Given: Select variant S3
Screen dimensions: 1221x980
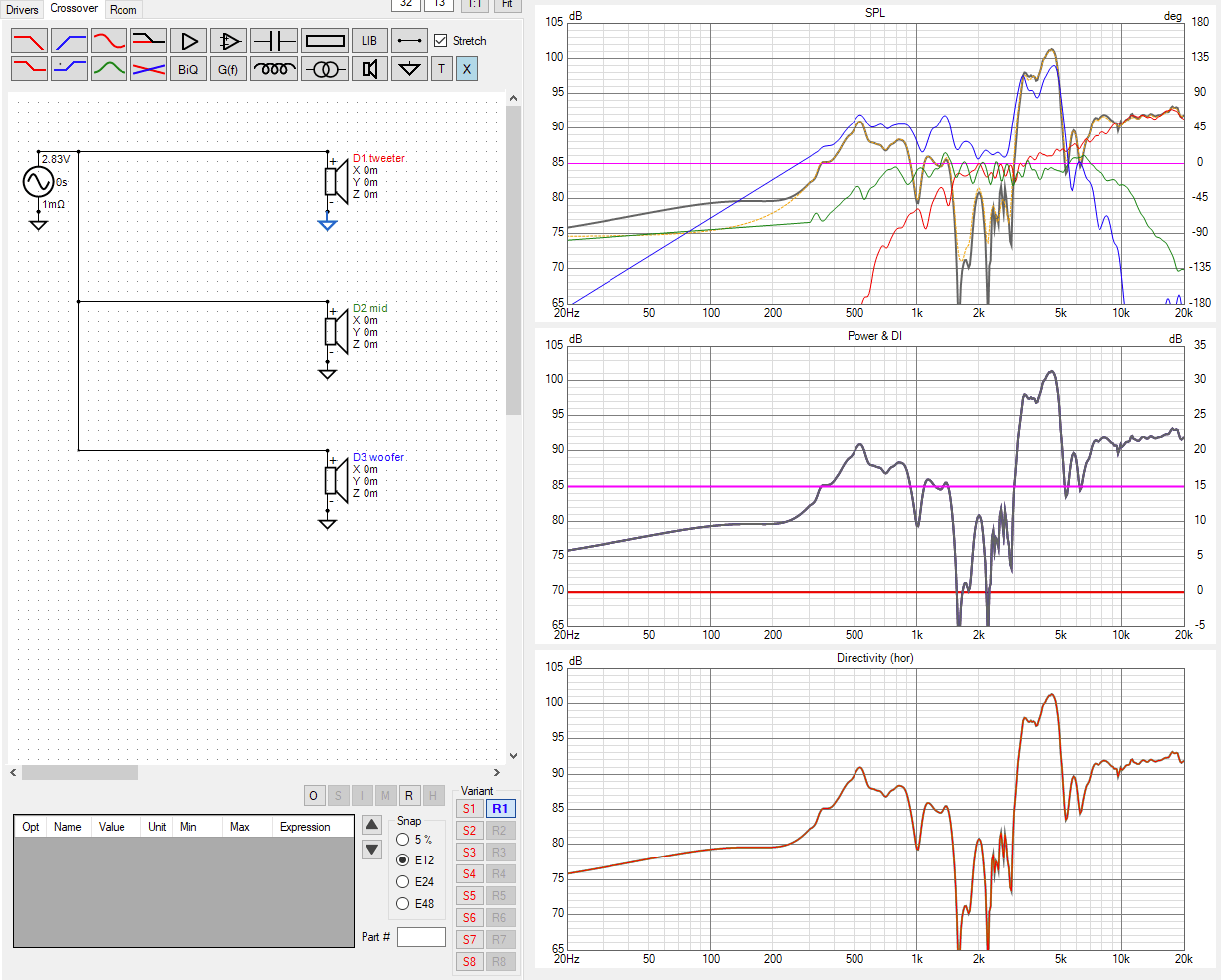Looking at the screenshot, I should 470,852.
